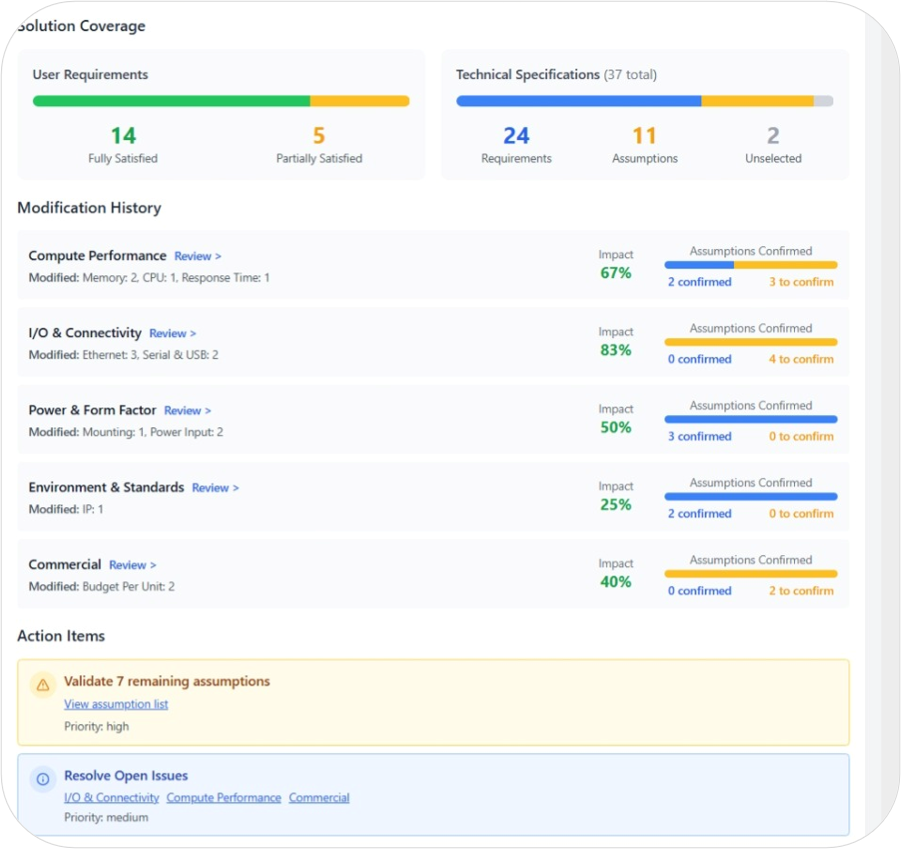
Task: Click the 24 Requirements count
Action: (x=516, y=134)
